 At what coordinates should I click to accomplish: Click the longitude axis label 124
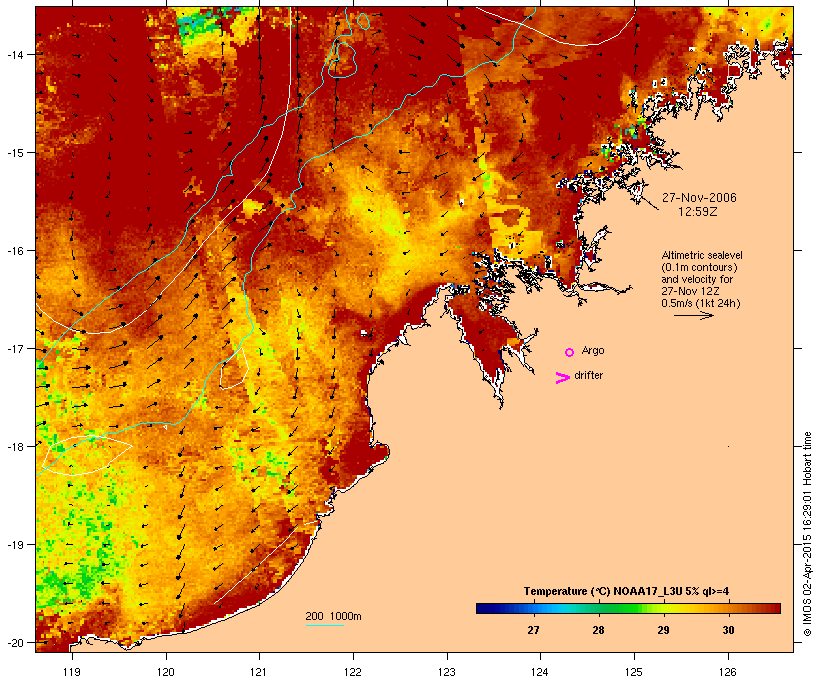pos(540,672)
